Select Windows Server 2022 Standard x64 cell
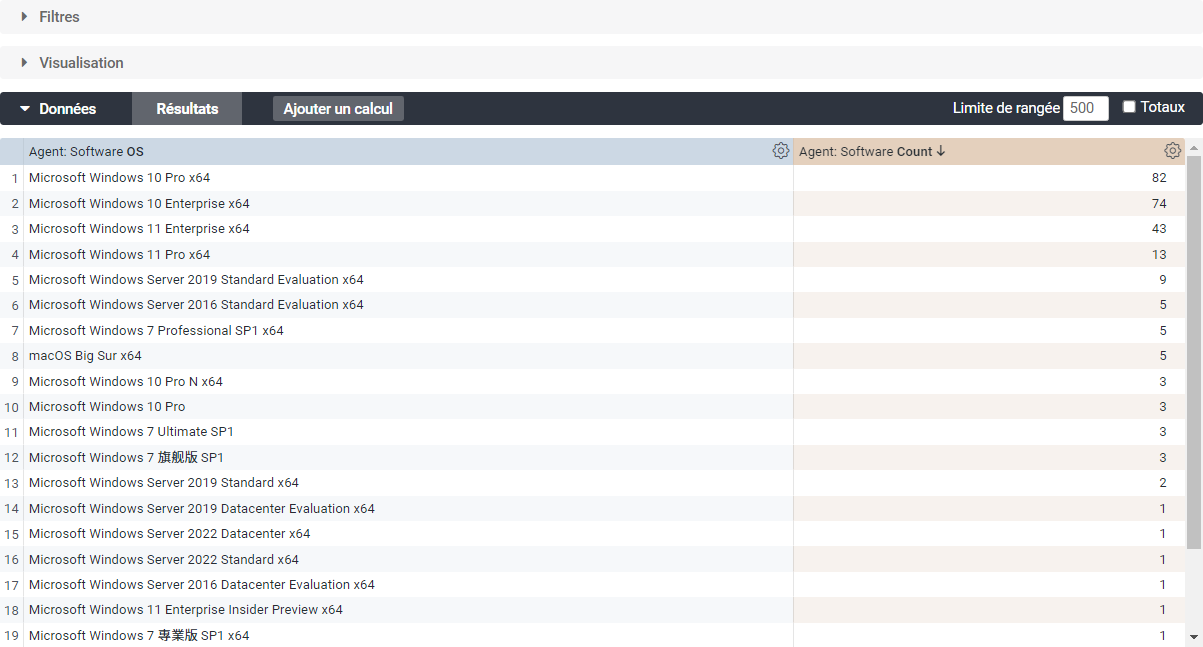Screen dimensions: 1203x647 pyautogui.click(x=408, y=560)
